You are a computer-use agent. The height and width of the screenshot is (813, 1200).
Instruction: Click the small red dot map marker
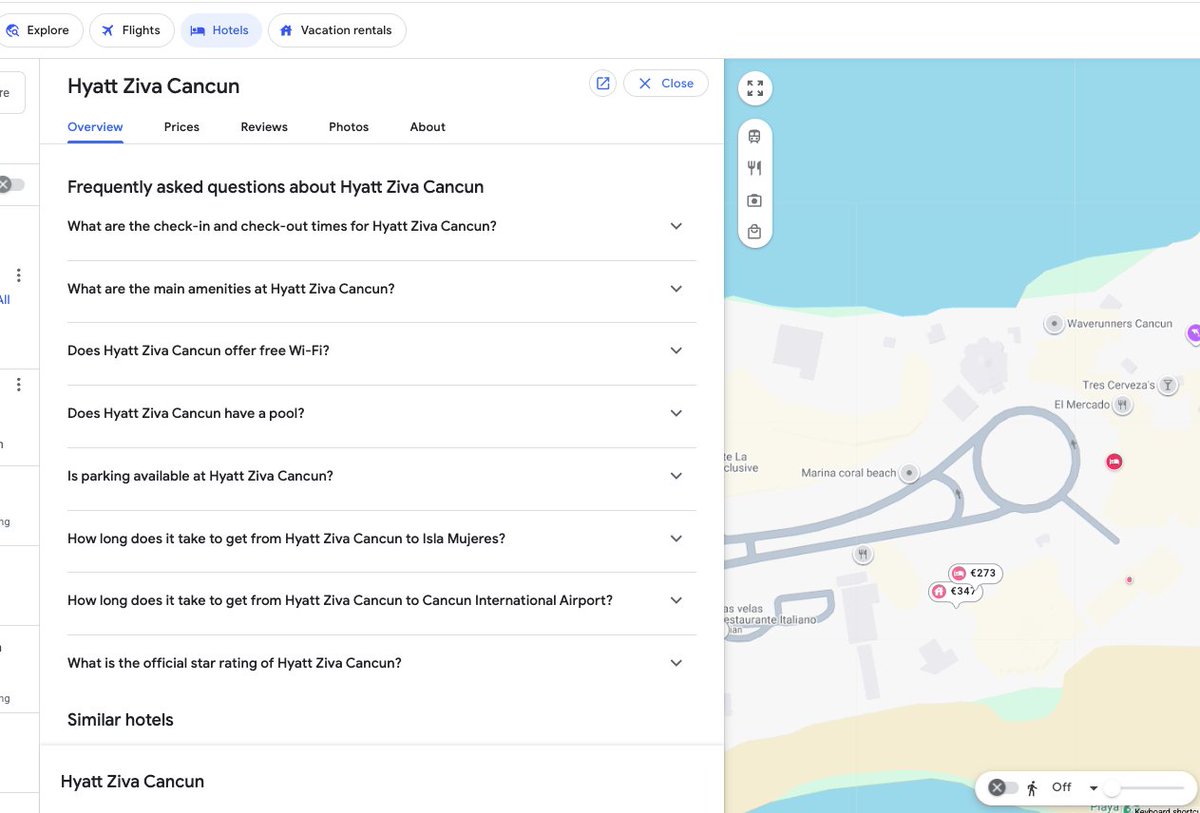(1129, 580)
